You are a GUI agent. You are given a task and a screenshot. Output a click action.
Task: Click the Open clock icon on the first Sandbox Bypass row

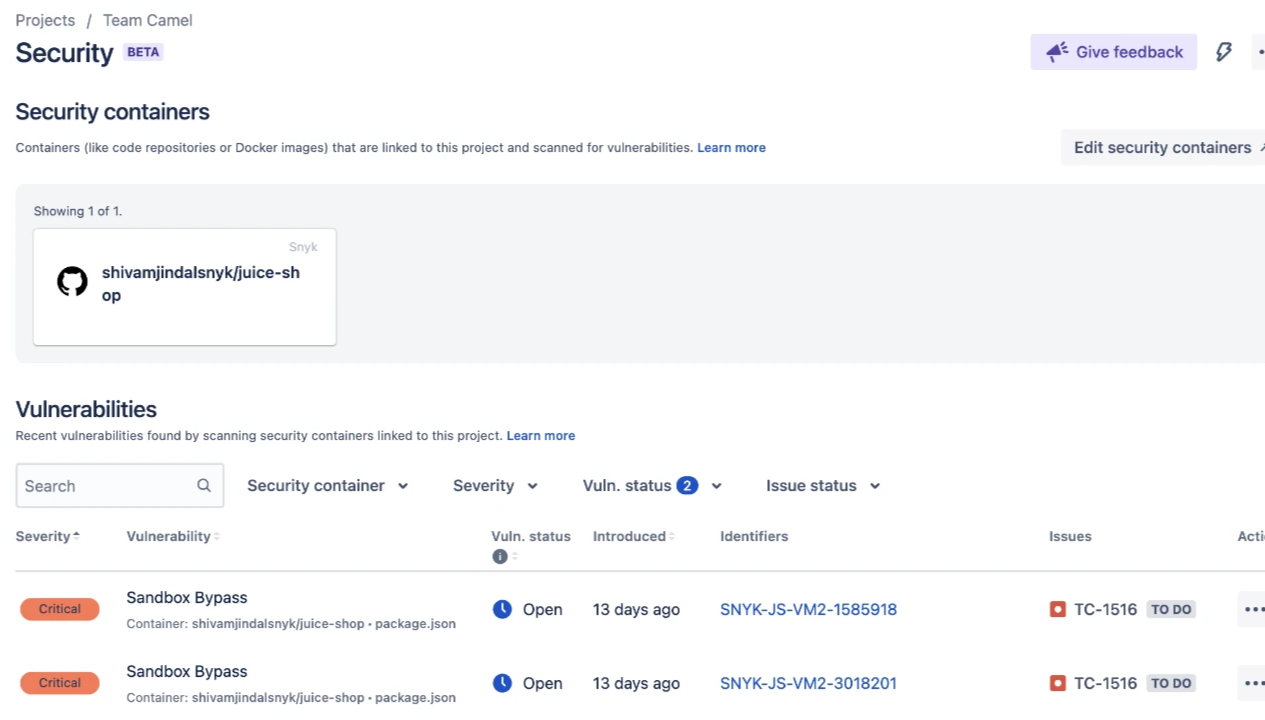(503, 609)
